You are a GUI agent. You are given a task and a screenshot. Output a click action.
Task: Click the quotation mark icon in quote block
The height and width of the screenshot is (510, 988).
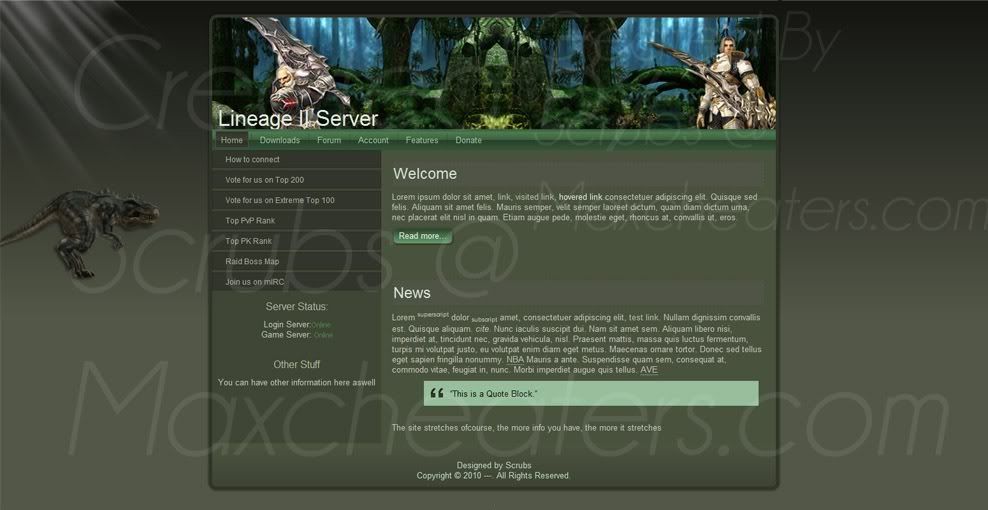[x=436, y=393]
